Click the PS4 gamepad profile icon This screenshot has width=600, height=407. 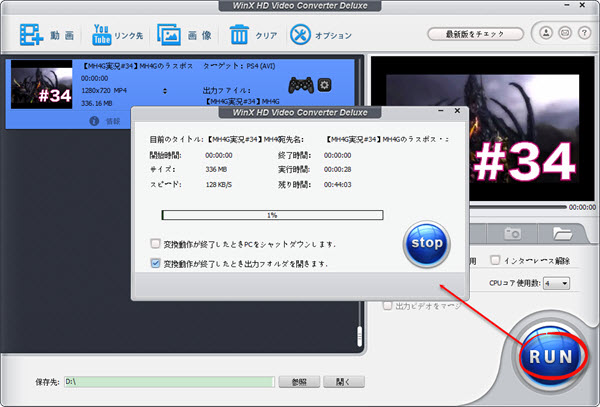[301, 85]
